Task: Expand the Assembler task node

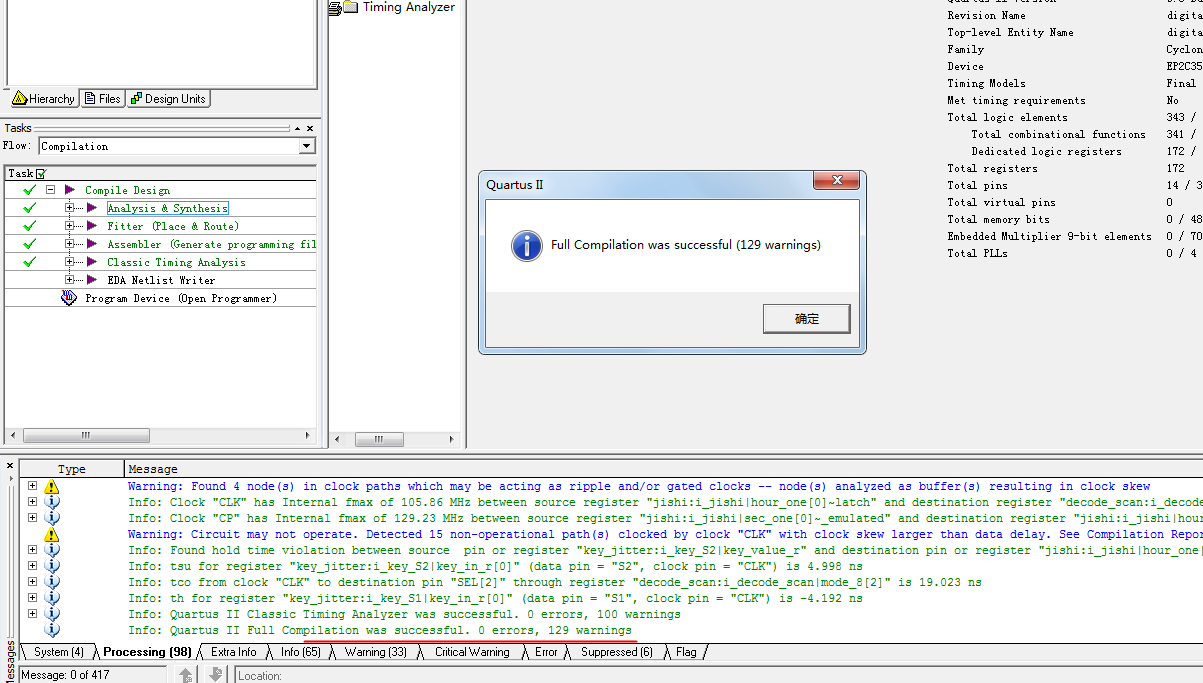Action: pos(70,244)
